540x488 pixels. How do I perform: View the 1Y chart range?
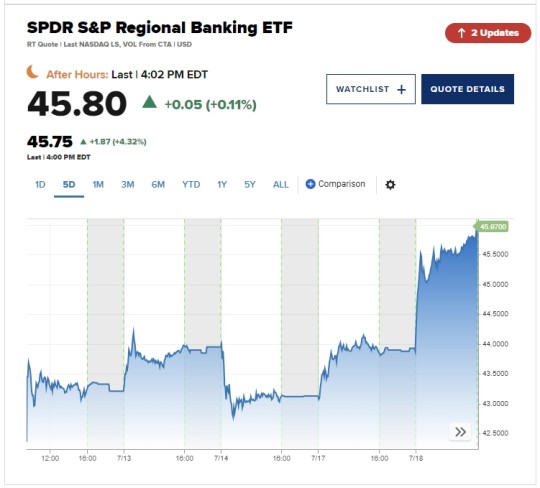(x=222, y=185)
